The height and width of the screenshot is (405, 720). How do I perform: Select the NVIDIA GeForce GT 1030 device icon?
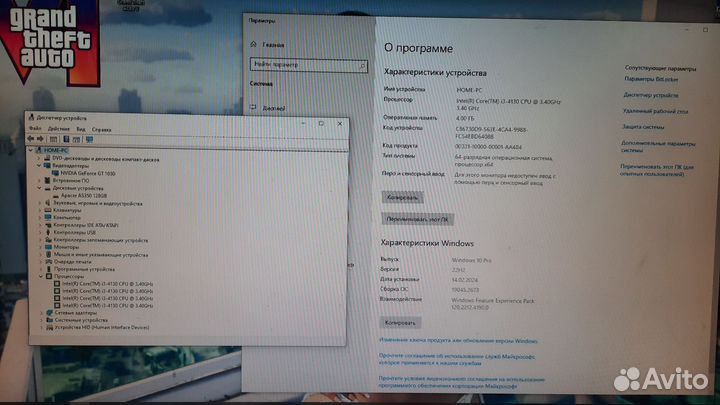tap(56, 173)
